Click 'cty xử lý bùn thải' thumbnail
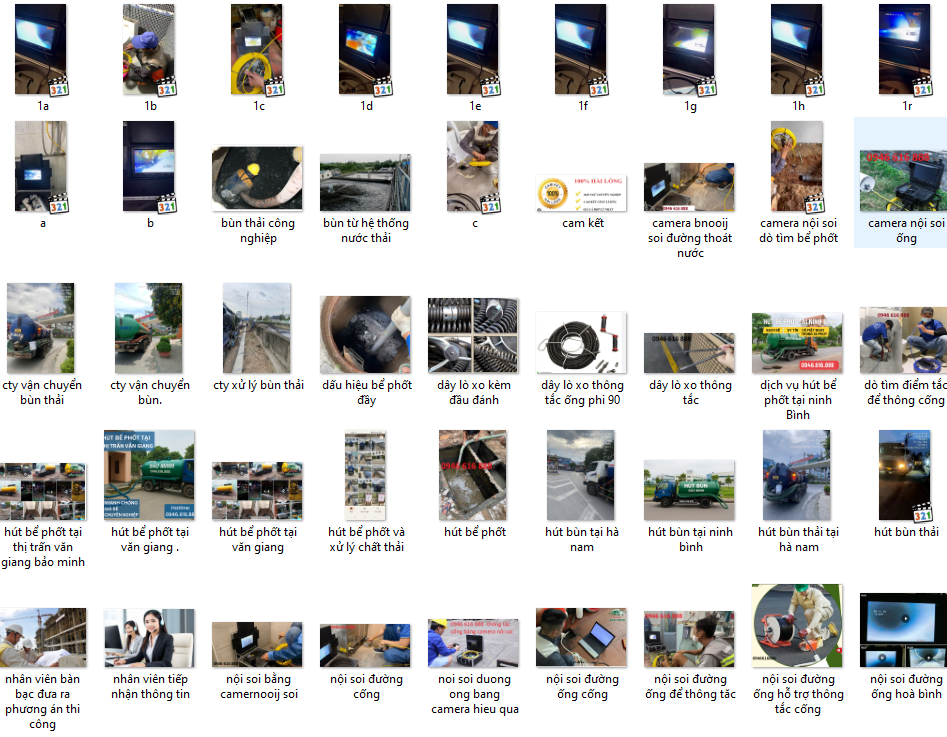Screen dimensions: 947x737 click(257, 328)
